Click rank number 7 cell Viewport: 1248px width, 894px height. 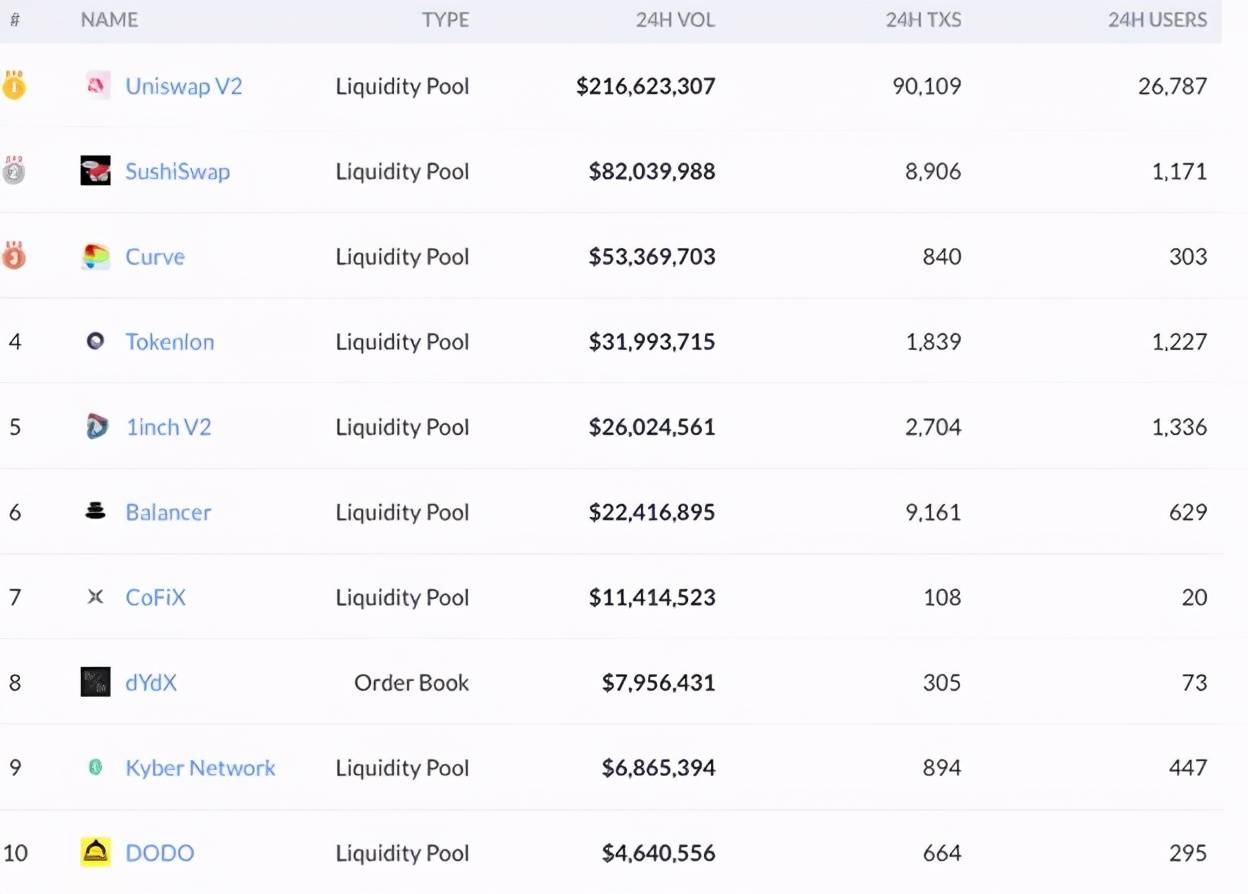click(15, 597)
